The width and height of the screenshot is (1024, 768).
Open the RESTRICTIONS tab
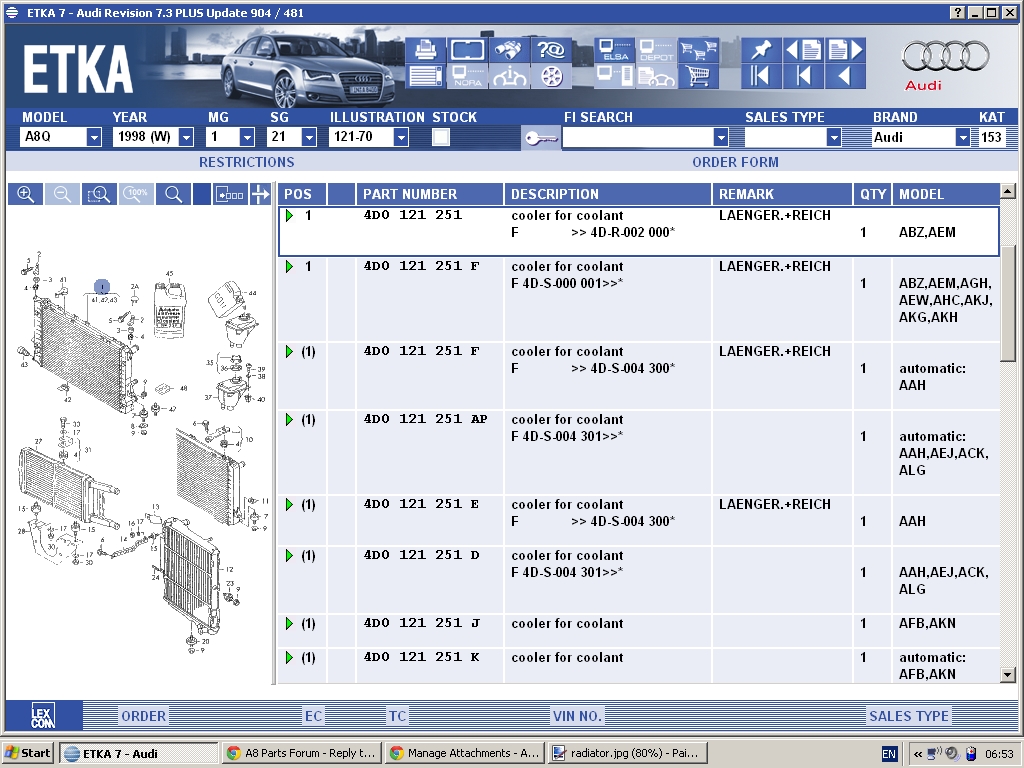click(x=246, y=162)
